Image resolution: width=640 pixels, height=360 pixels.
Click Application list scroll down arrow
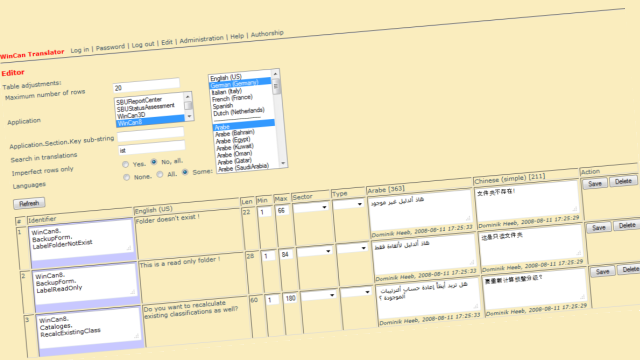pos(189,117)
